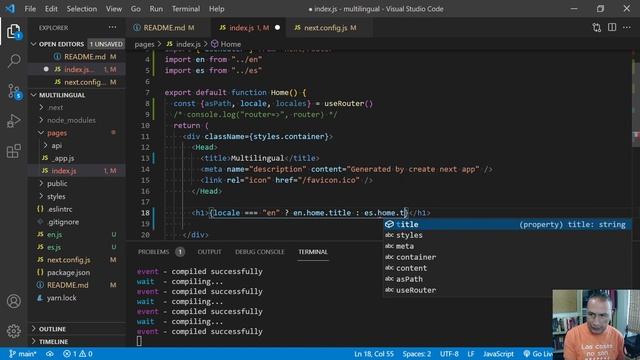Click the Home breadcrumb symbol
This screenshot has width=640, height=360.
point(226,44)
